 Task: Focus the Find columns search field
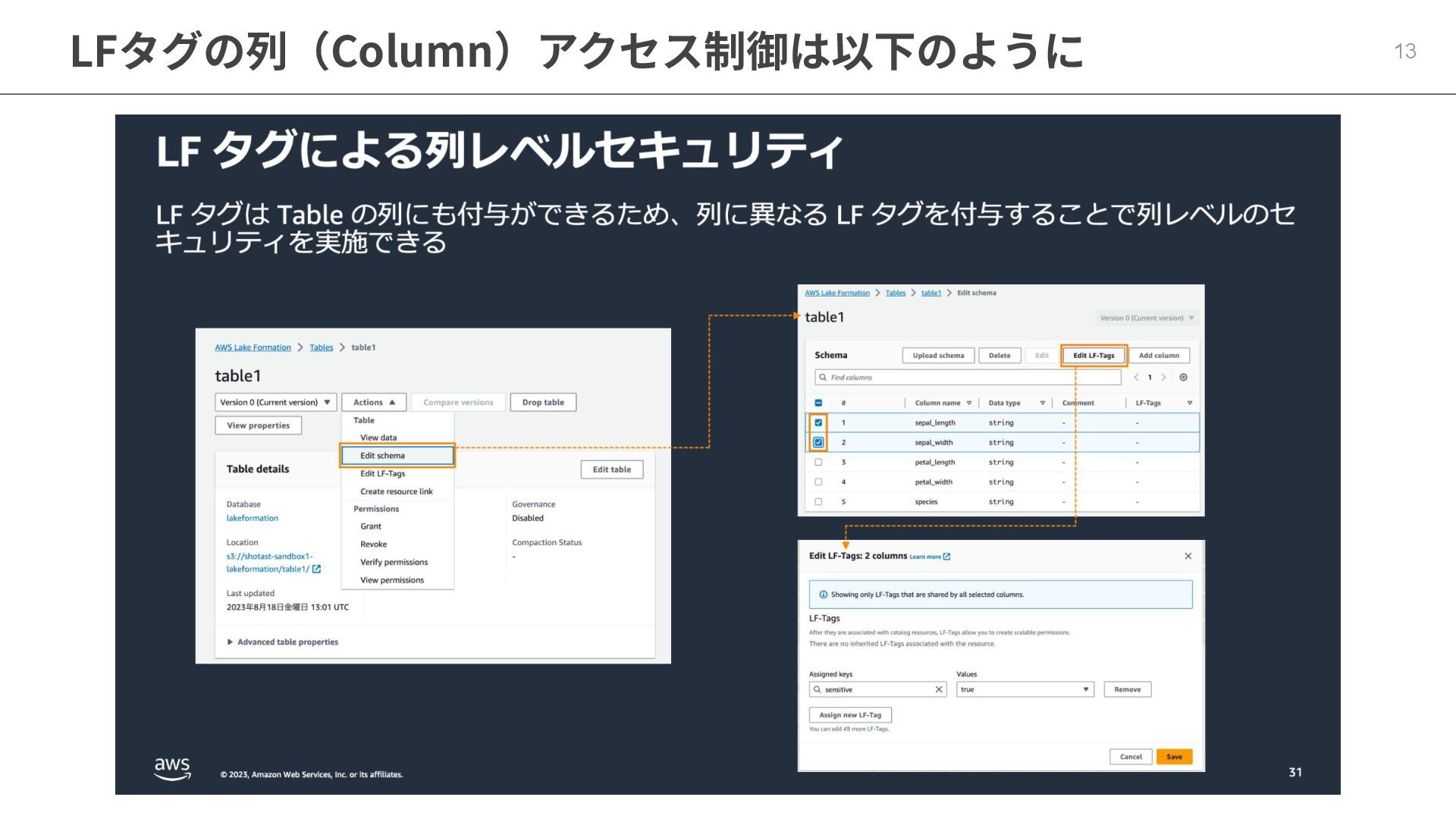(x=968, y=378)
